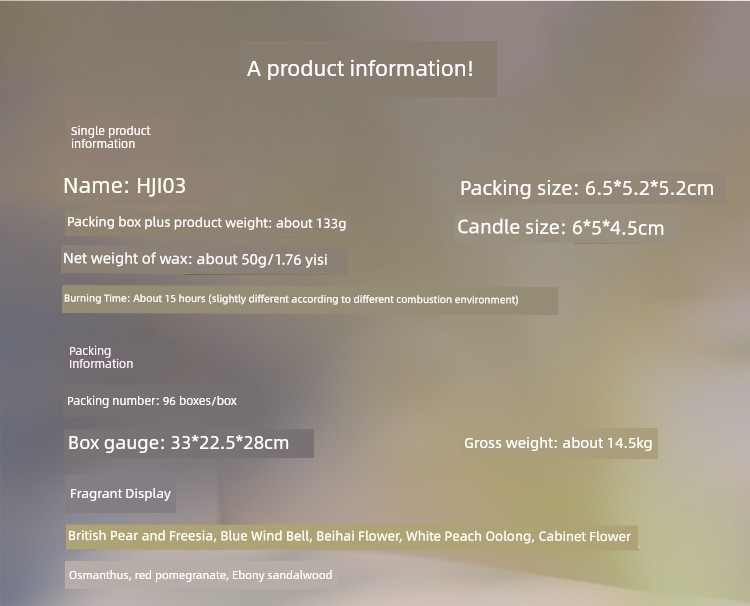The width and height of the screenshot is (750, 606).
Task: Click the 'Box gauge: 33*22.5*28cm' text
Action: tap(178, 442)
